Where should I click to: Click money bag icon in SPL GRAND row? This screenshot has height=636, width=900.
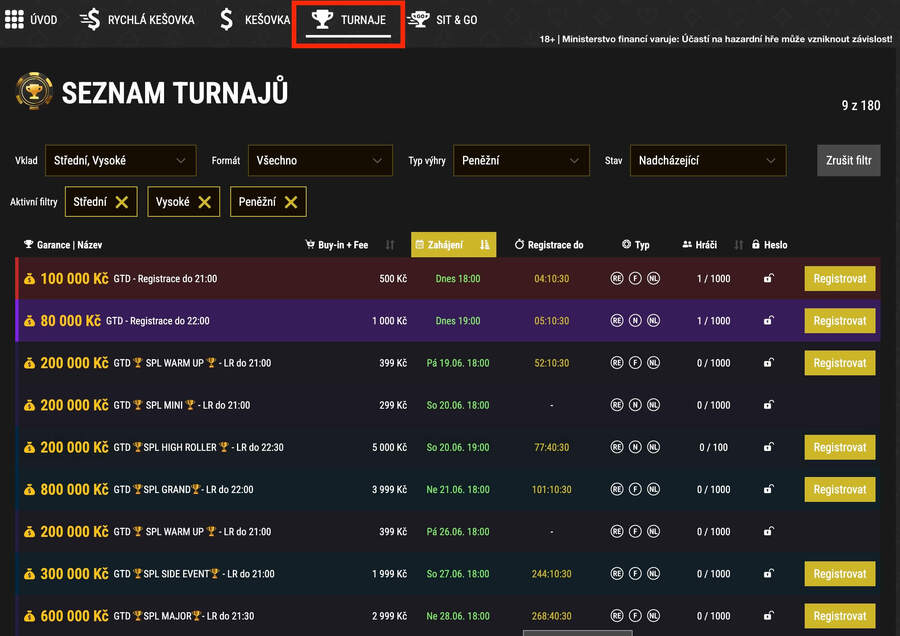[x=29, y=490]
